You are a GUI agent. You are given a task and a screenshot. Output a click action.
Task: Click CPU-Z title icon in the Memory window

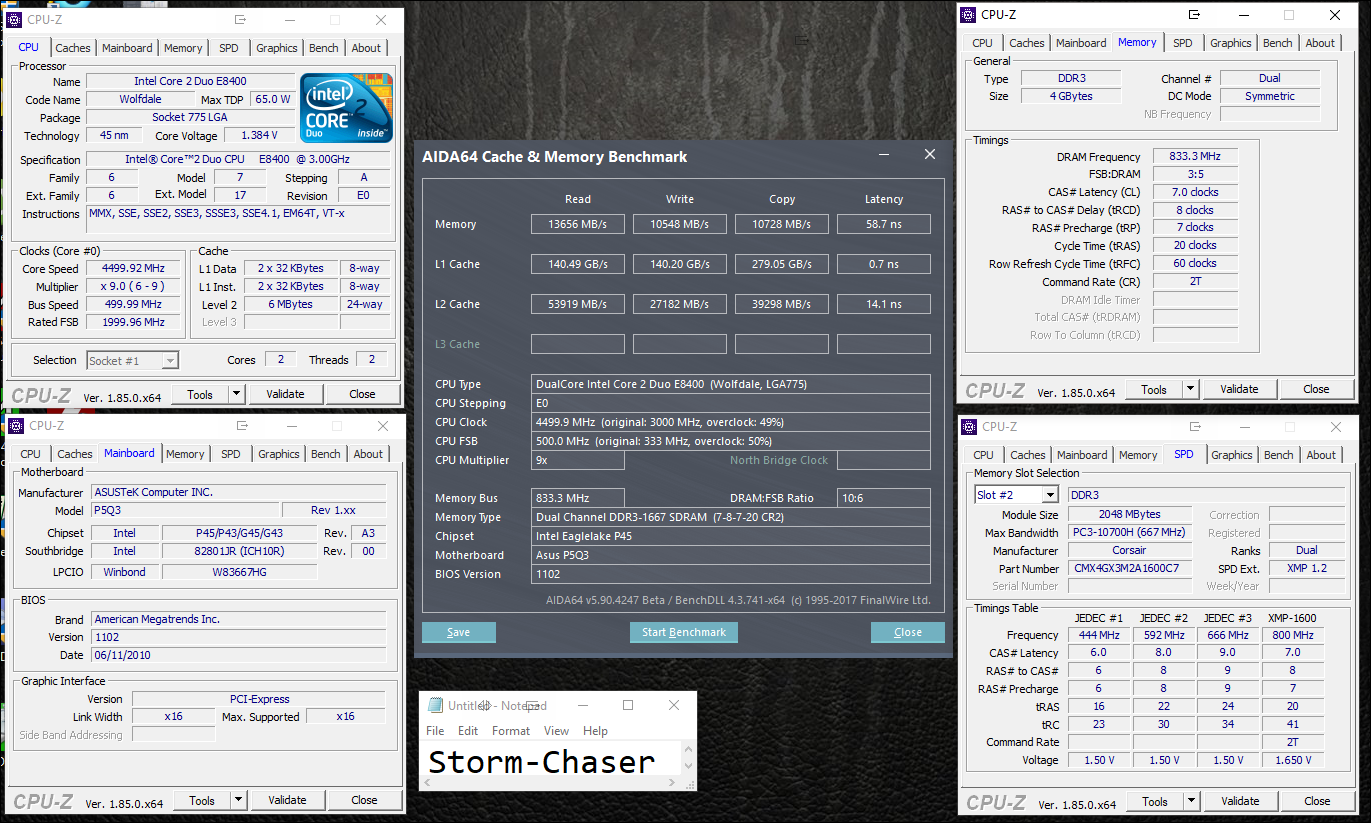[x=968, y=14]
